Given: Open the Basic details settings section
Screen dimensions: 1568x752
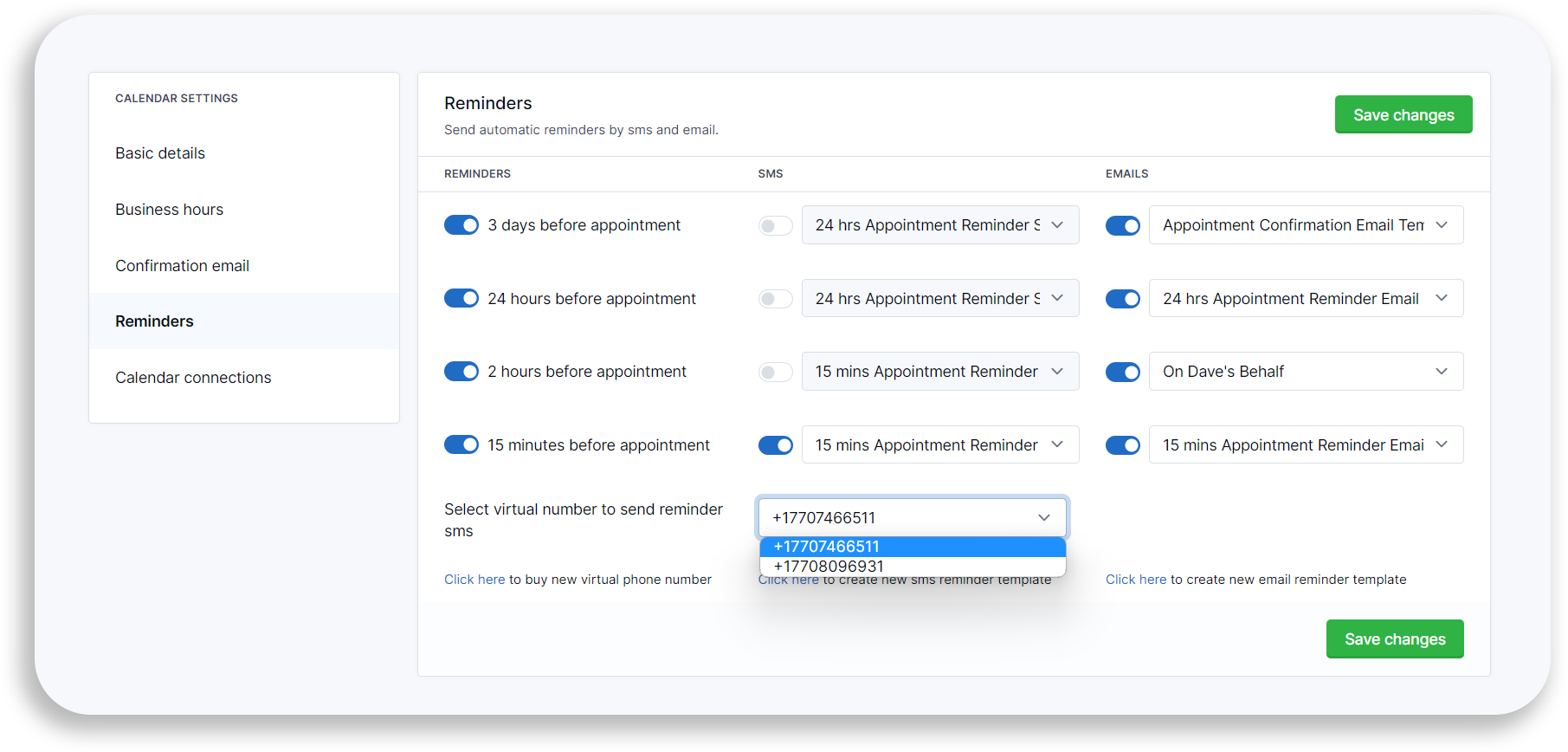Looking at the screenshot, I should coord(160,153).
